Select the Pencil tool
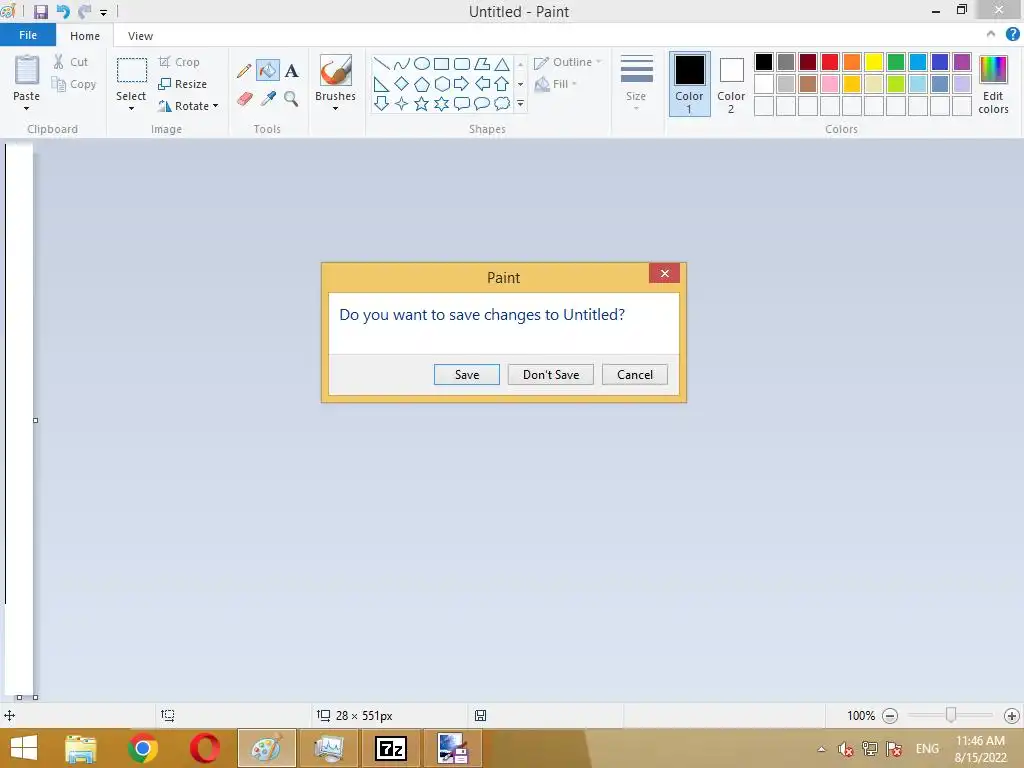Screen dimensions: 1024x768 click(244, 71)
